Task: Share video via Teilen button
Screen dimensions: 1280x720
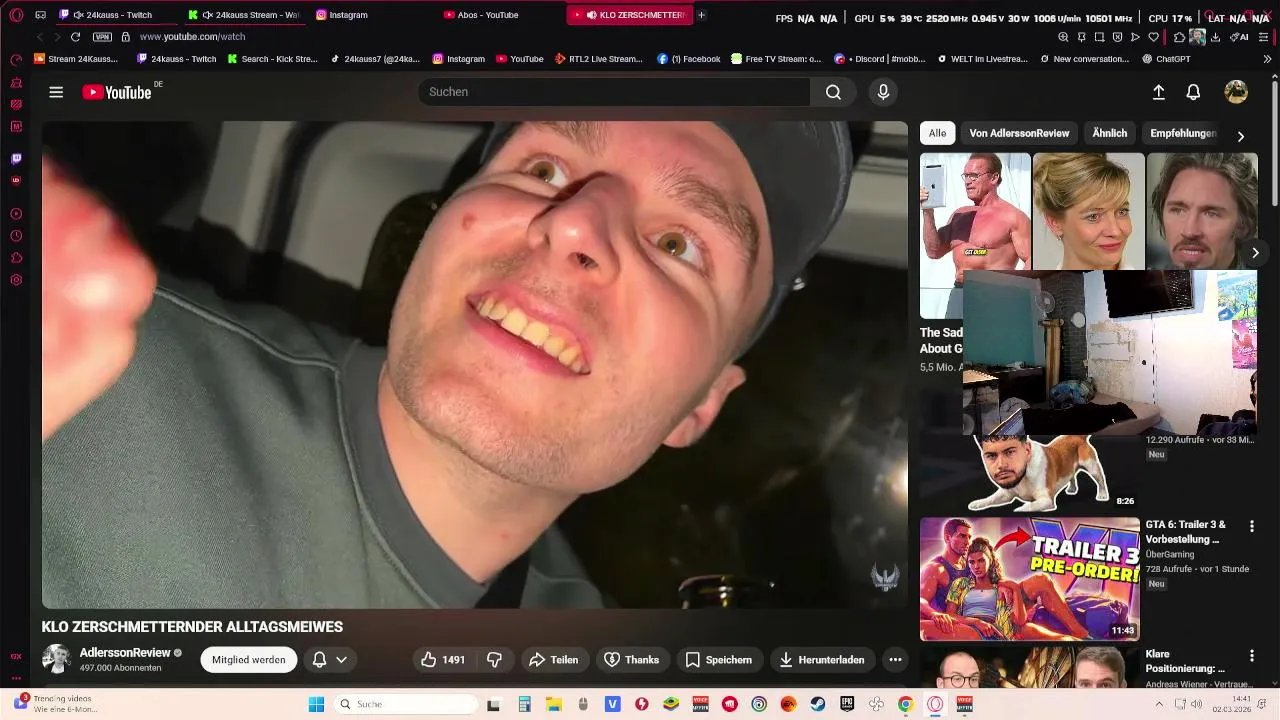Action: [554, 660]
